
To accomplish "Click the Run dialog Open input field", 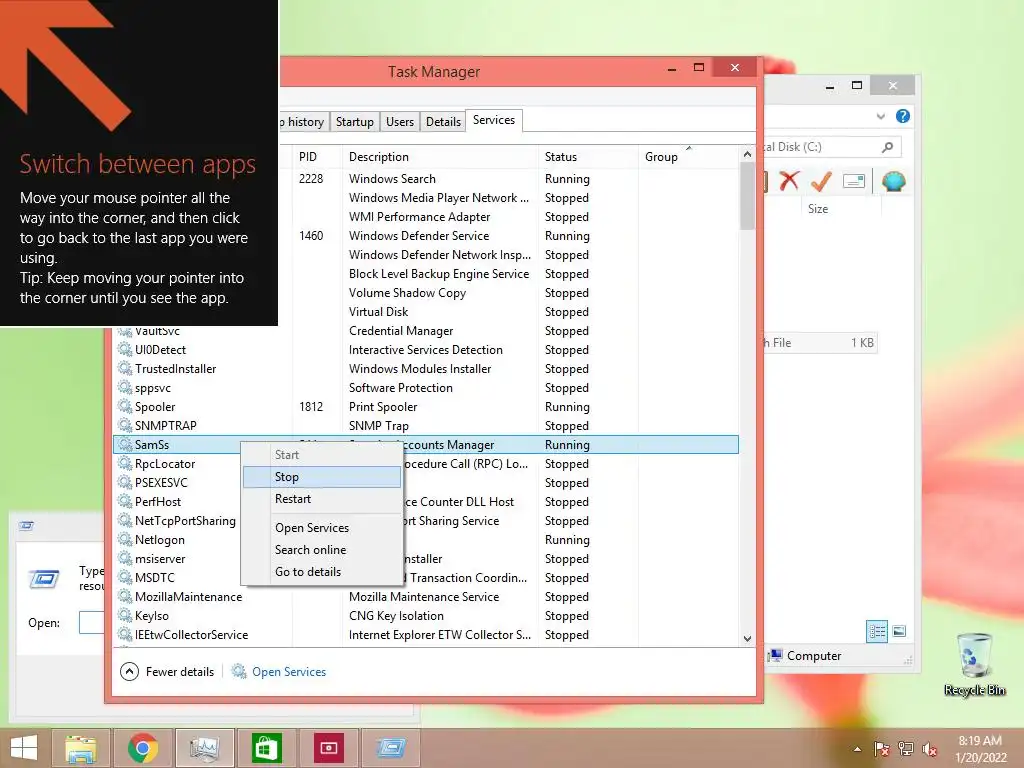I will 92,622.
